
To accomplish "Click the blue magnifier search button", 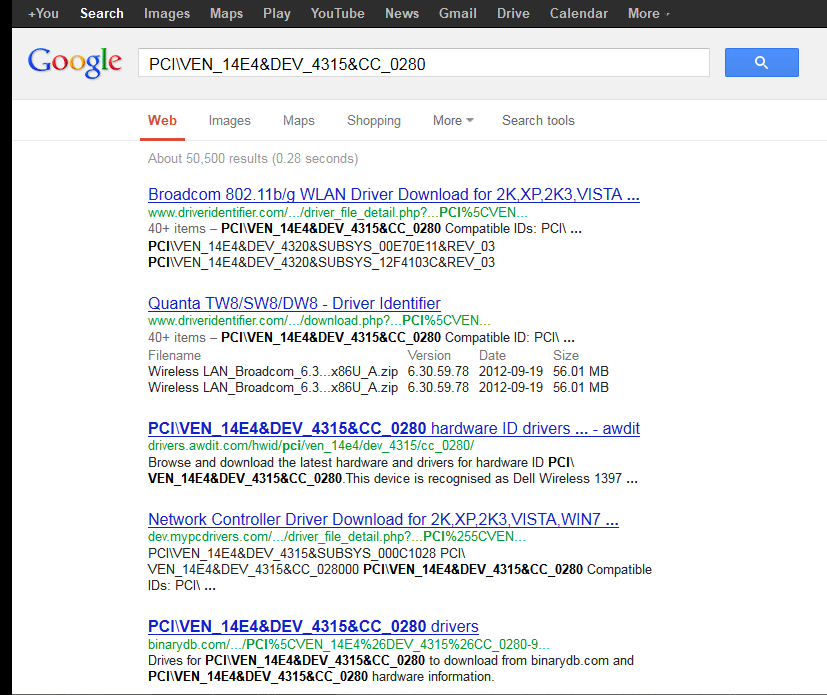I will pyautogui.click(x=761, y=62).
